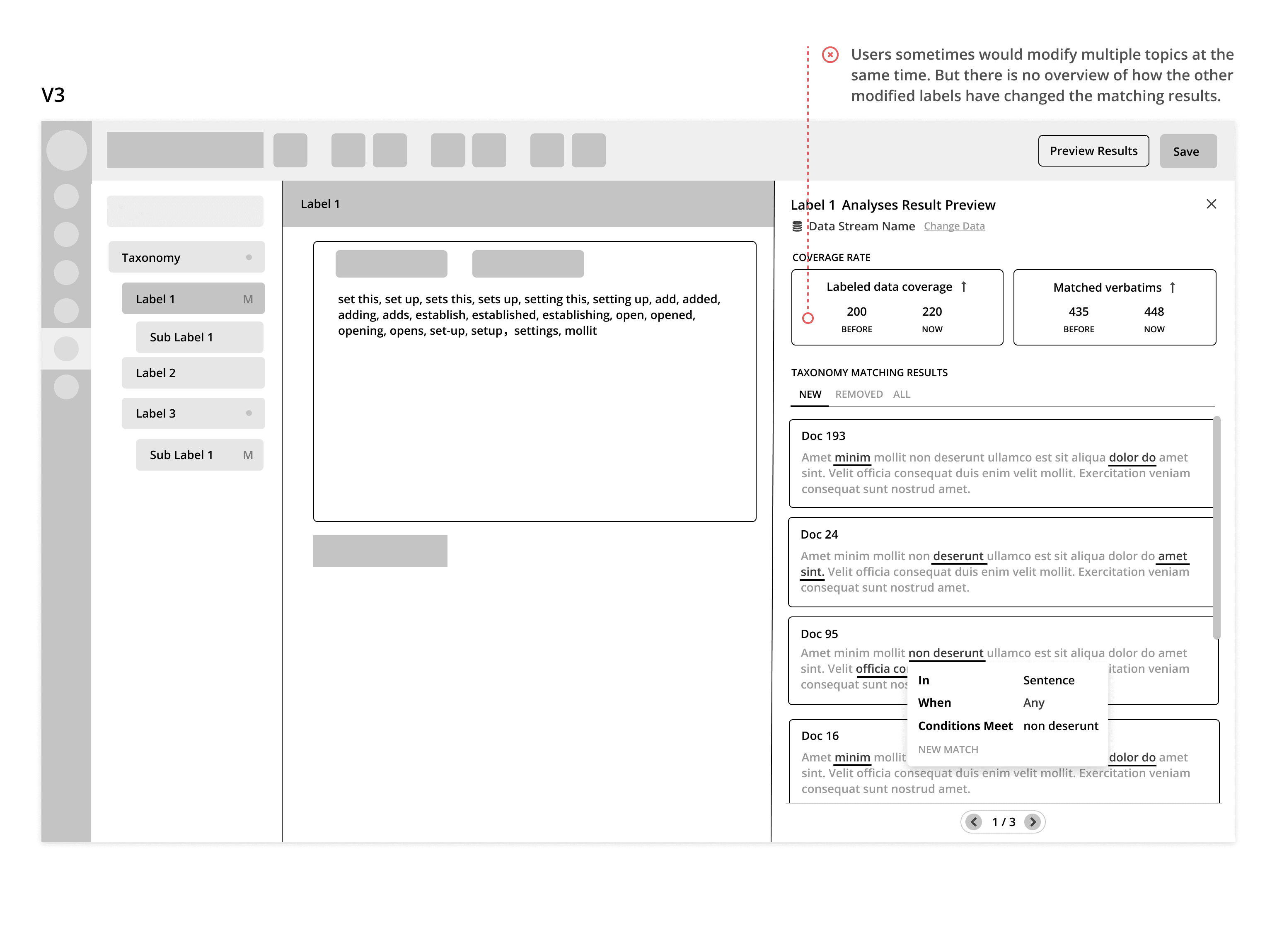Image resolution: width=1277 pixels, height=952 pixels.
Task: Click the red error annotation icon
Action: [x=830, y=55]
